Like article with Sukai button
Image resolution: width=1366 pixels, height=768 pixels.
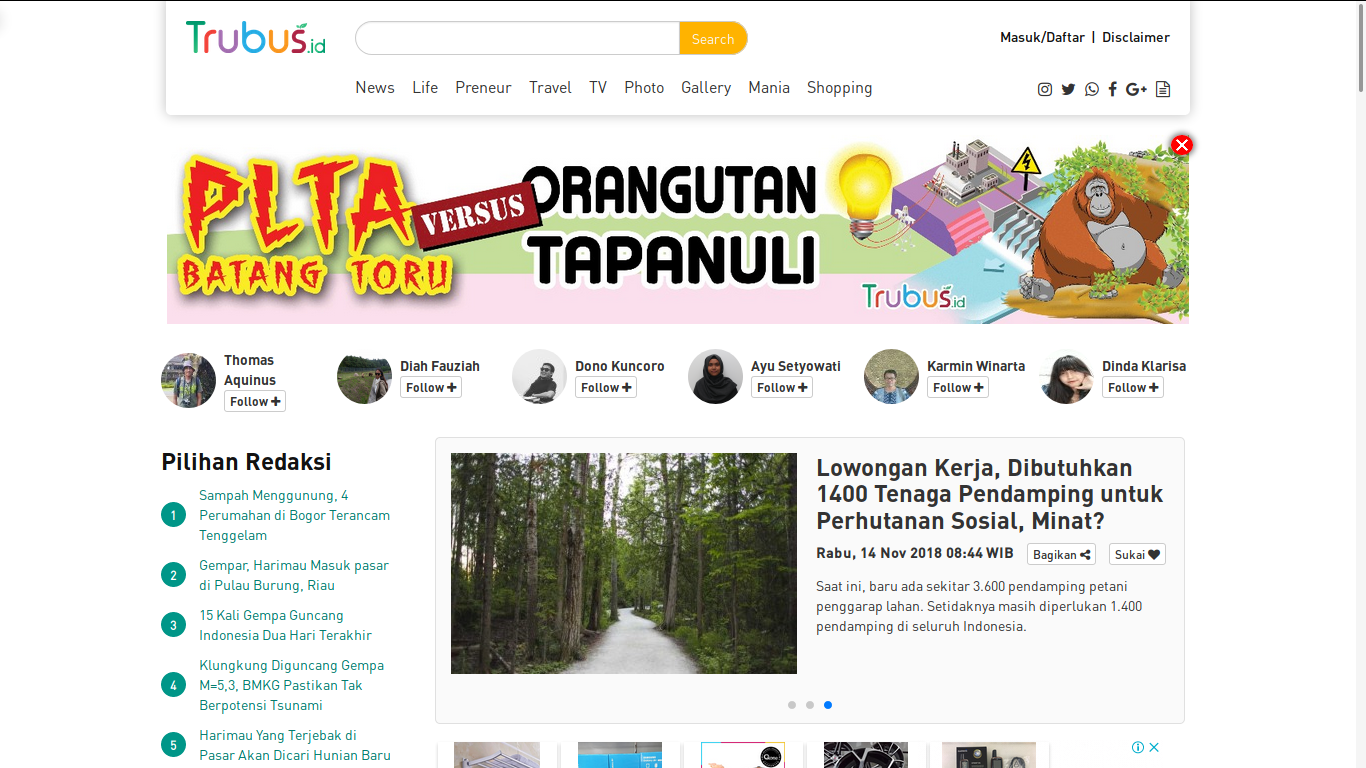(x=1137, y=554)
